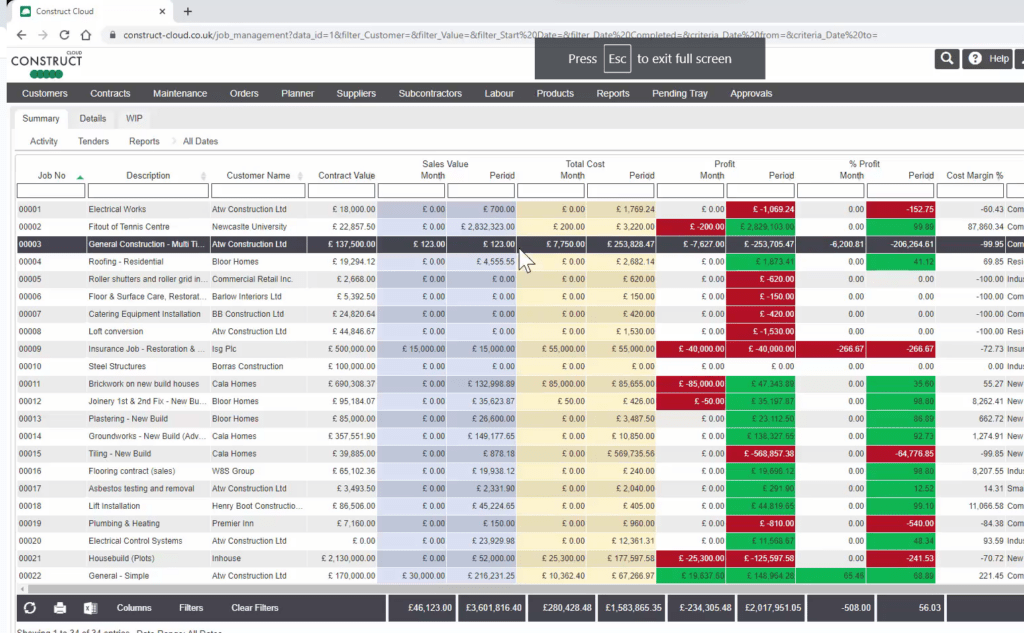Toggle sort arrows on Customer Name column
The width and height of the screenshot is (1024, 633).
point(300,176)
